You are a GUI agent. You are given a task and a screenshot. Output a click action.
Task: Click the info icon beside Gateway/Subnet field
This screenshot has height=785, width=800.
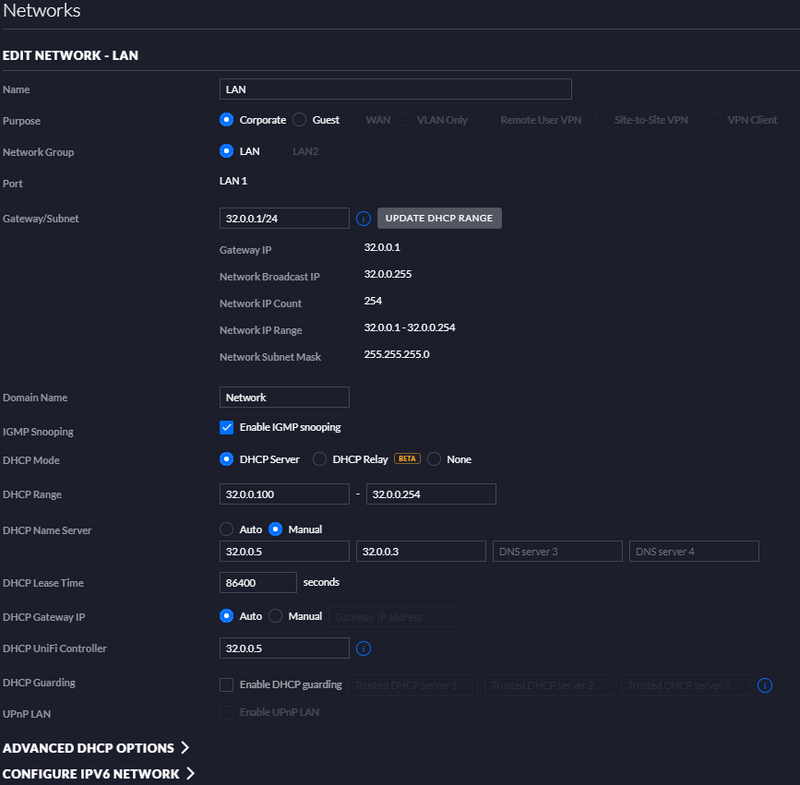[x=364, y=218]
